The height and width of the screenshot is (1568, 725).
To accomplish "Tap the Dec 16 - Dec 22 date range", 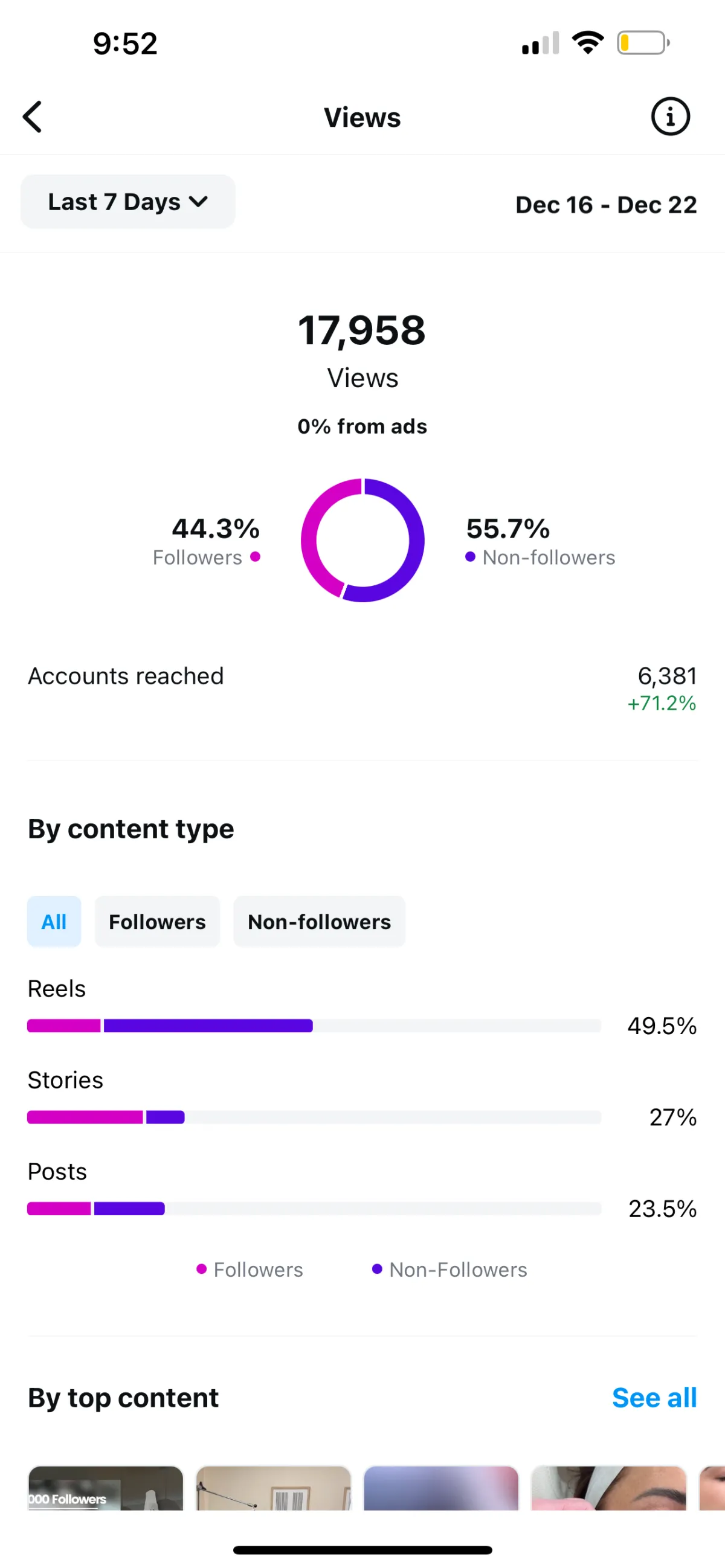I will 606,205.
